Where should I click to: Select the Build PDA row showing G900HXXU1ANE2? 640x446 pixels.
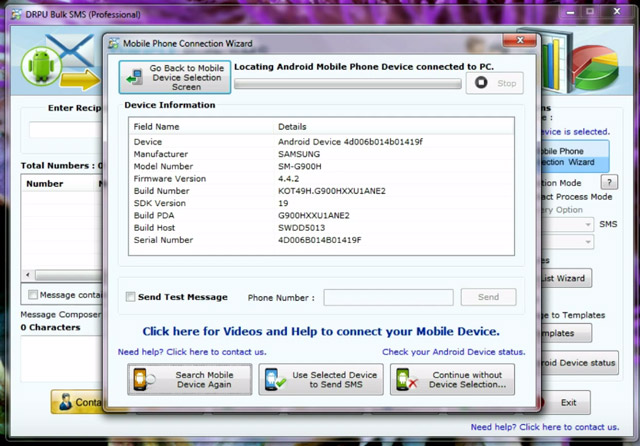coord(321,215)
